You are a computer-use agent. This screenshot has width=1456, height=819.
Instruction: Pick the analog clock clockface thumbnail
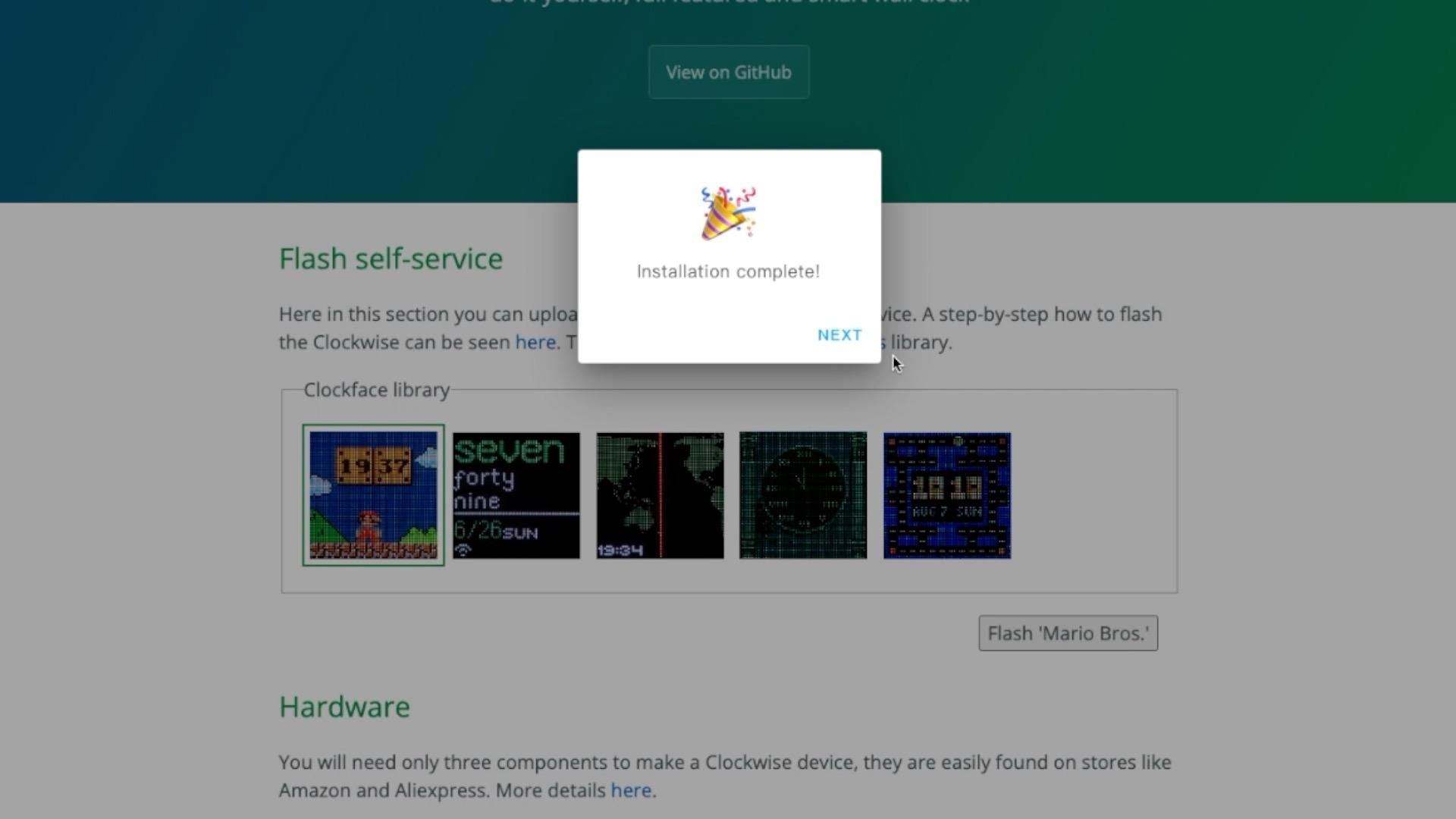coord(803,495)
